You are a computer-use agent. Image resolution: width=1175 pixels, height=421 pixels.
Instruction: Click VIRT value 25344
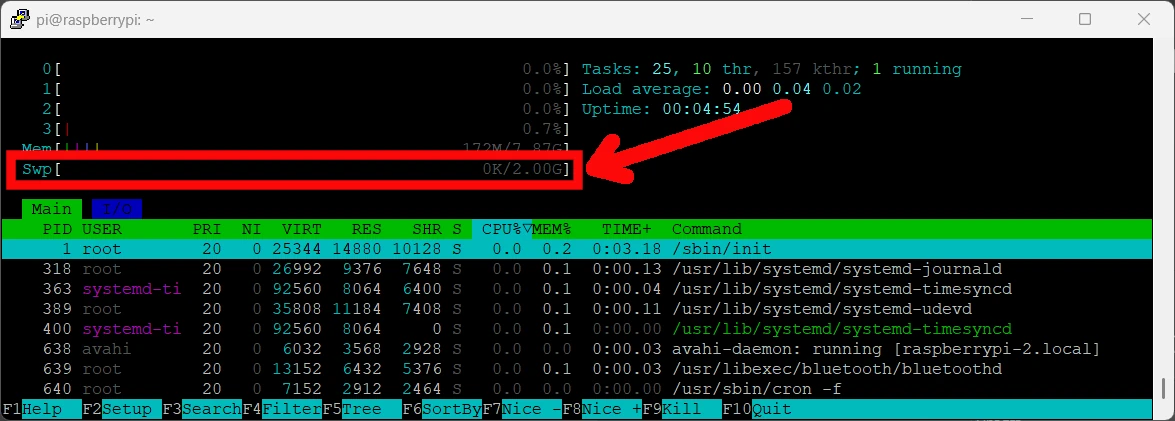(x=297, y=249)
